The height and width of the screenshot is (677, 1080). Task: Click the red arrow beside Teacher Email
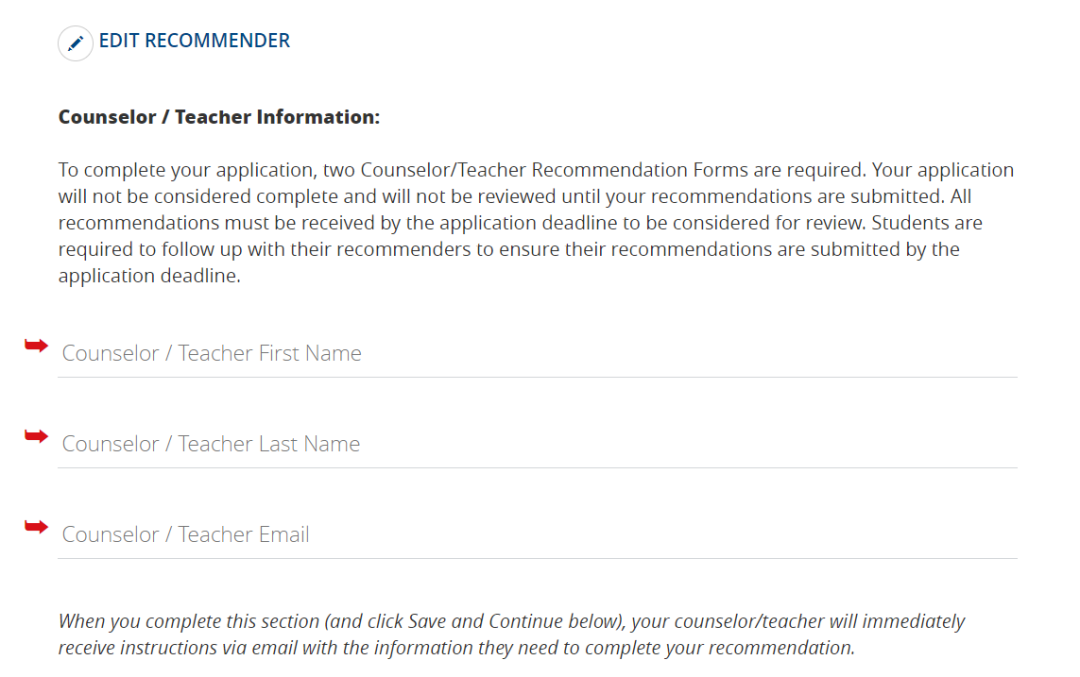[36, 527]
